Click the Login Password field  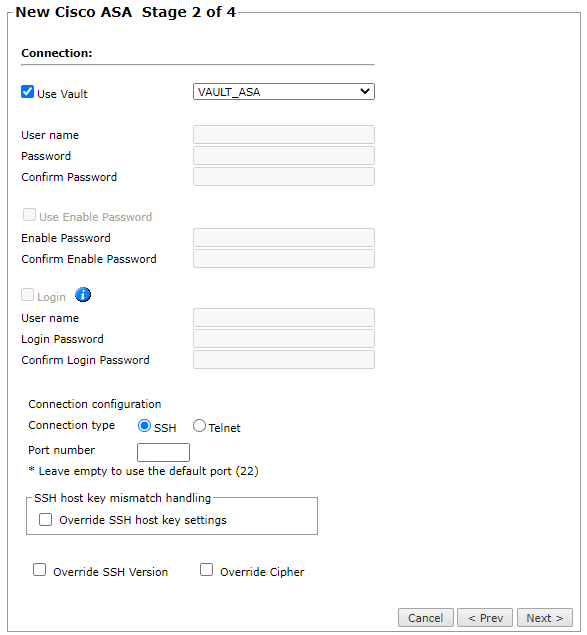click(284, 339)
